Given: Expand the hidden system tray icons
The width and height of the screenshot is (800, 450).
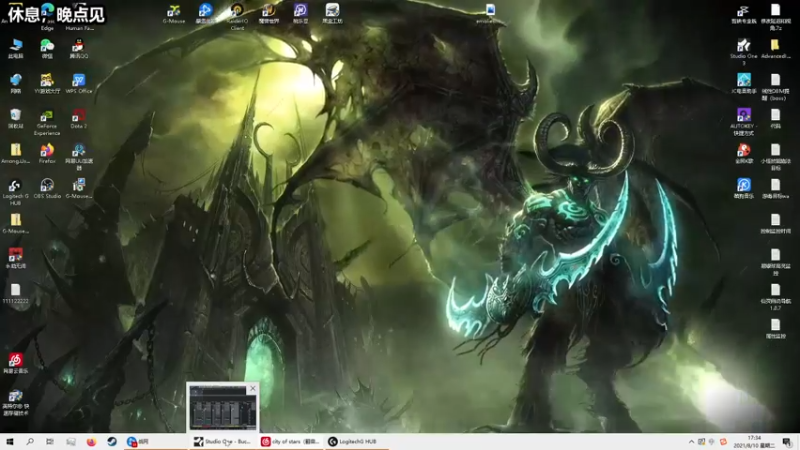Looking at the screenshot, I should pos(691,442).
